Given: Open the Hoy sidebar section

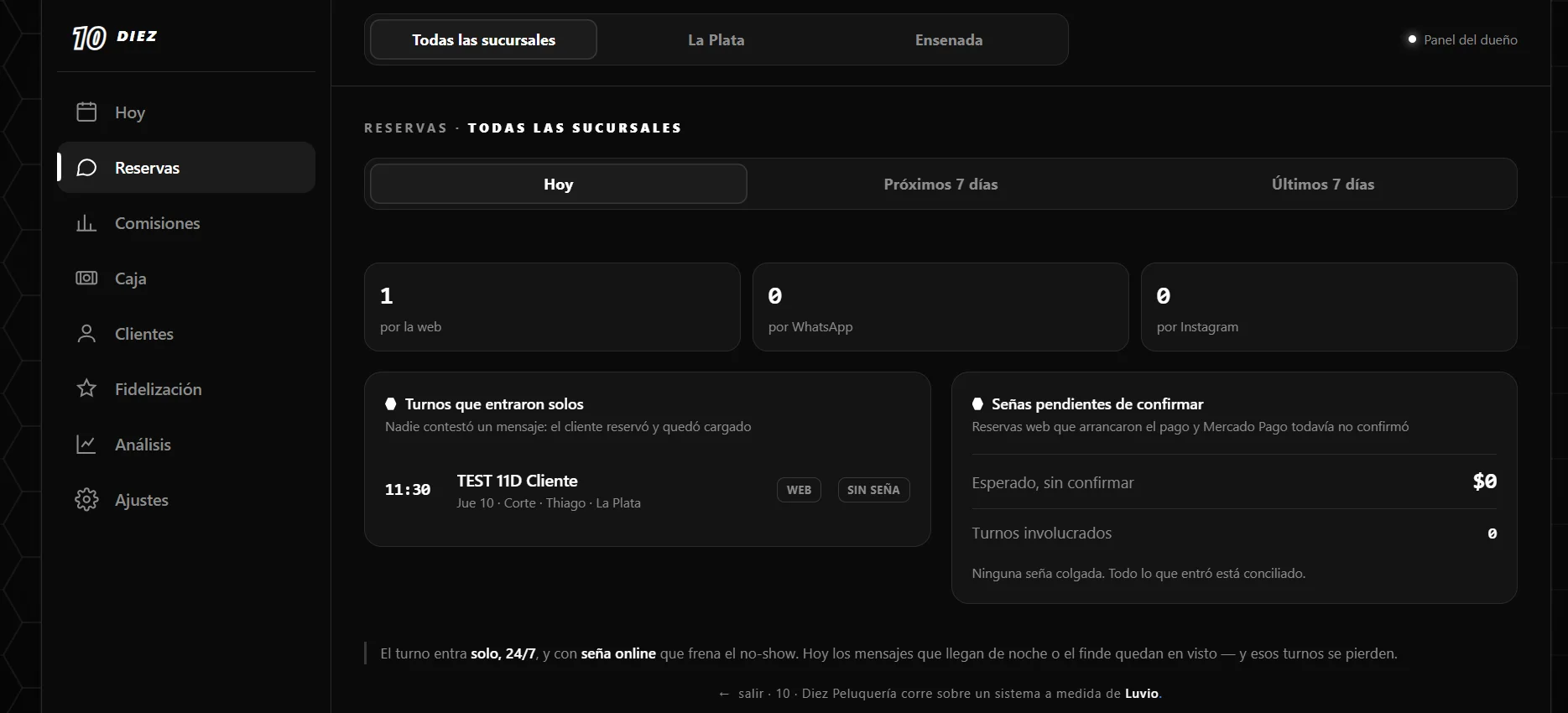Looking at the screenshot, I should tap(186, 112).
